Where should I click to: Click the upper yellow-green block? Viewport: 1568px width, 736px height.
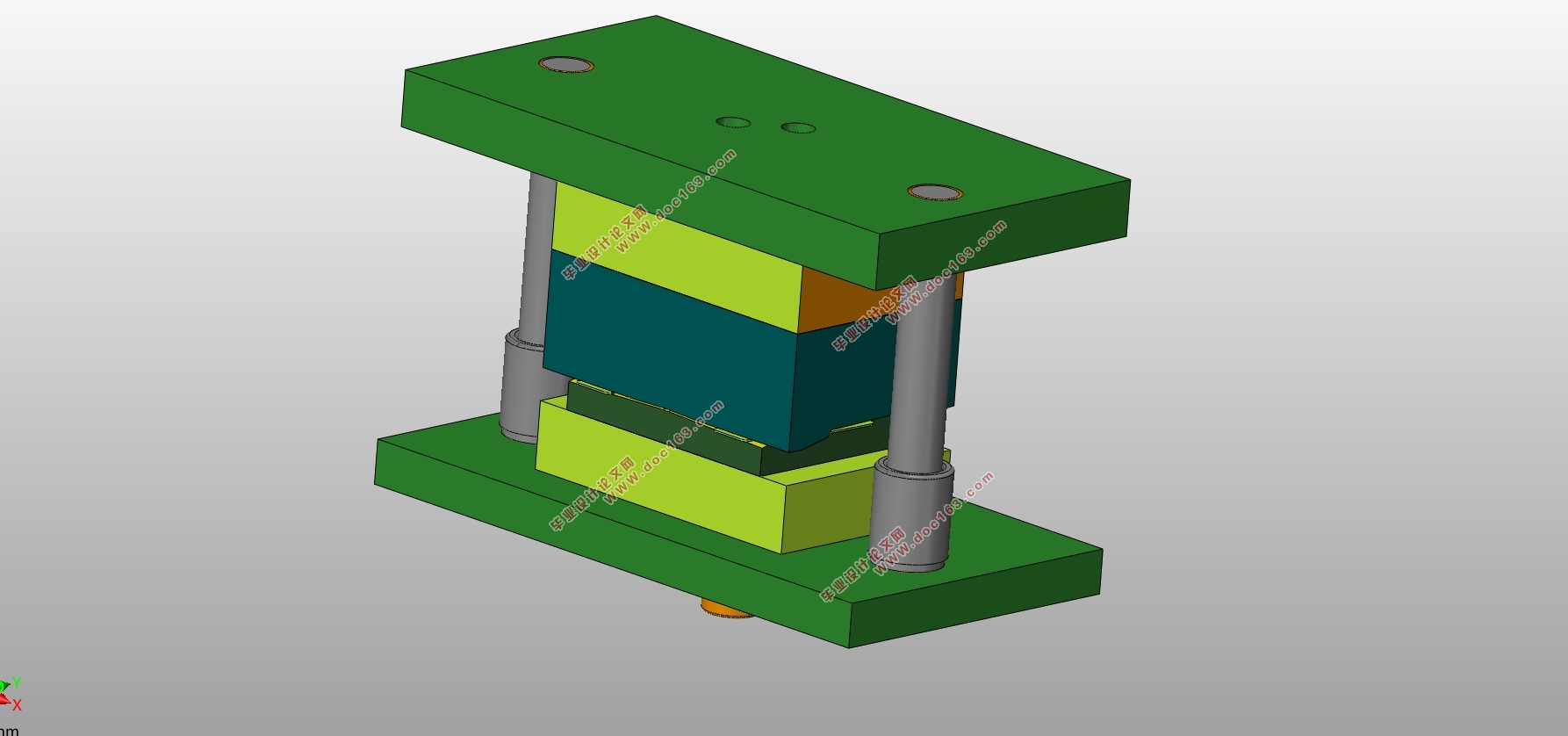tap(676, 255)
